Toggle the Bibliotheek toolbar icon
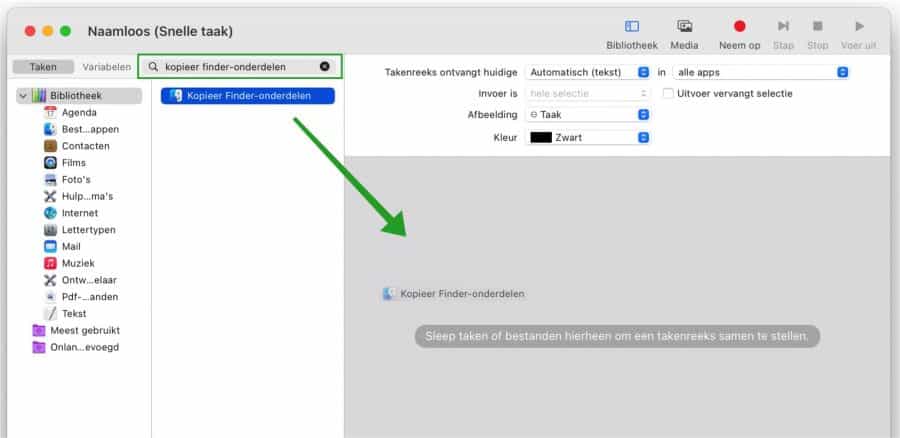Screen dimensions: 900x438 click(631, 26)
